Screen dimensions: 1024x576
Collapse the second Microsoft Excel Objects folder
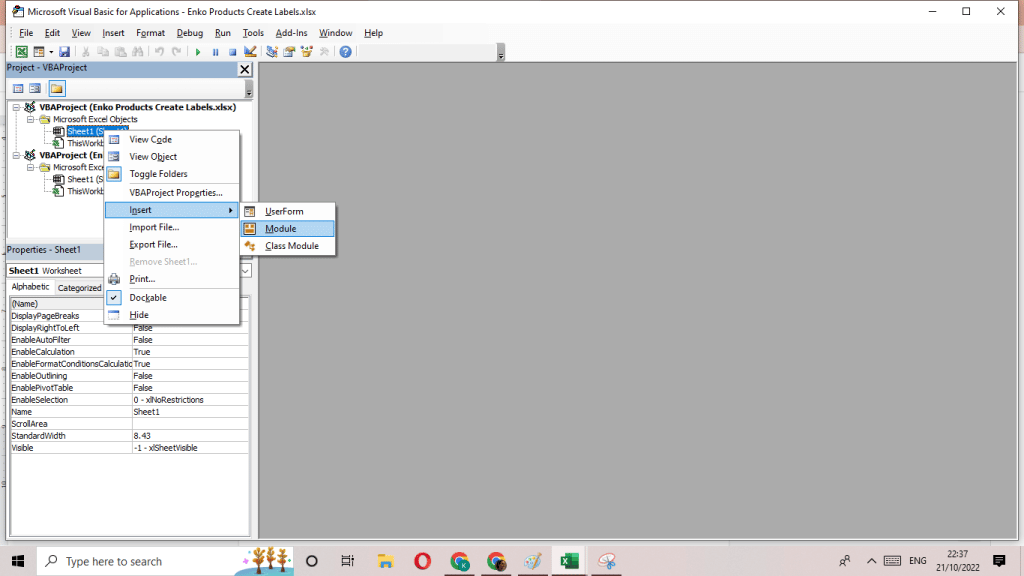(31, 167)
